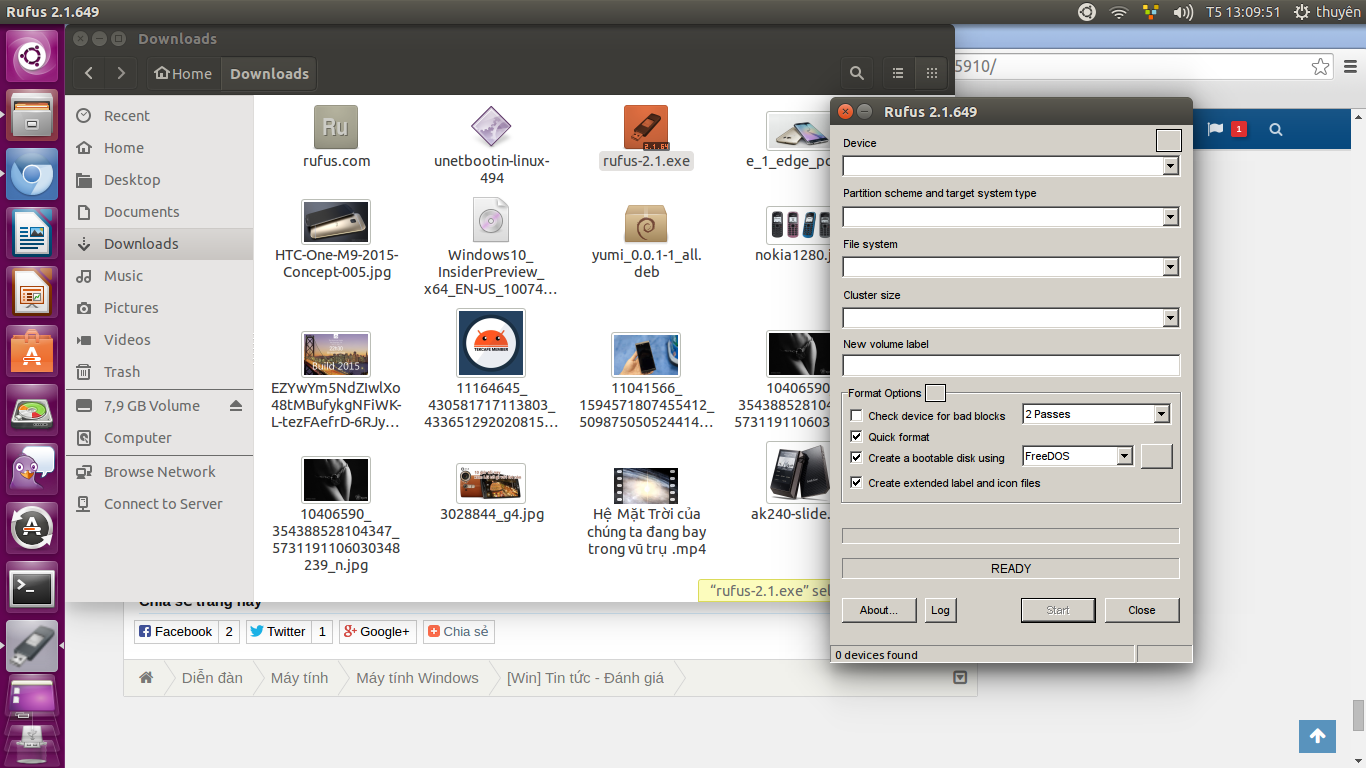Toggle Create a bootable disk using
1366x768 pixels.
pos(856,458)
